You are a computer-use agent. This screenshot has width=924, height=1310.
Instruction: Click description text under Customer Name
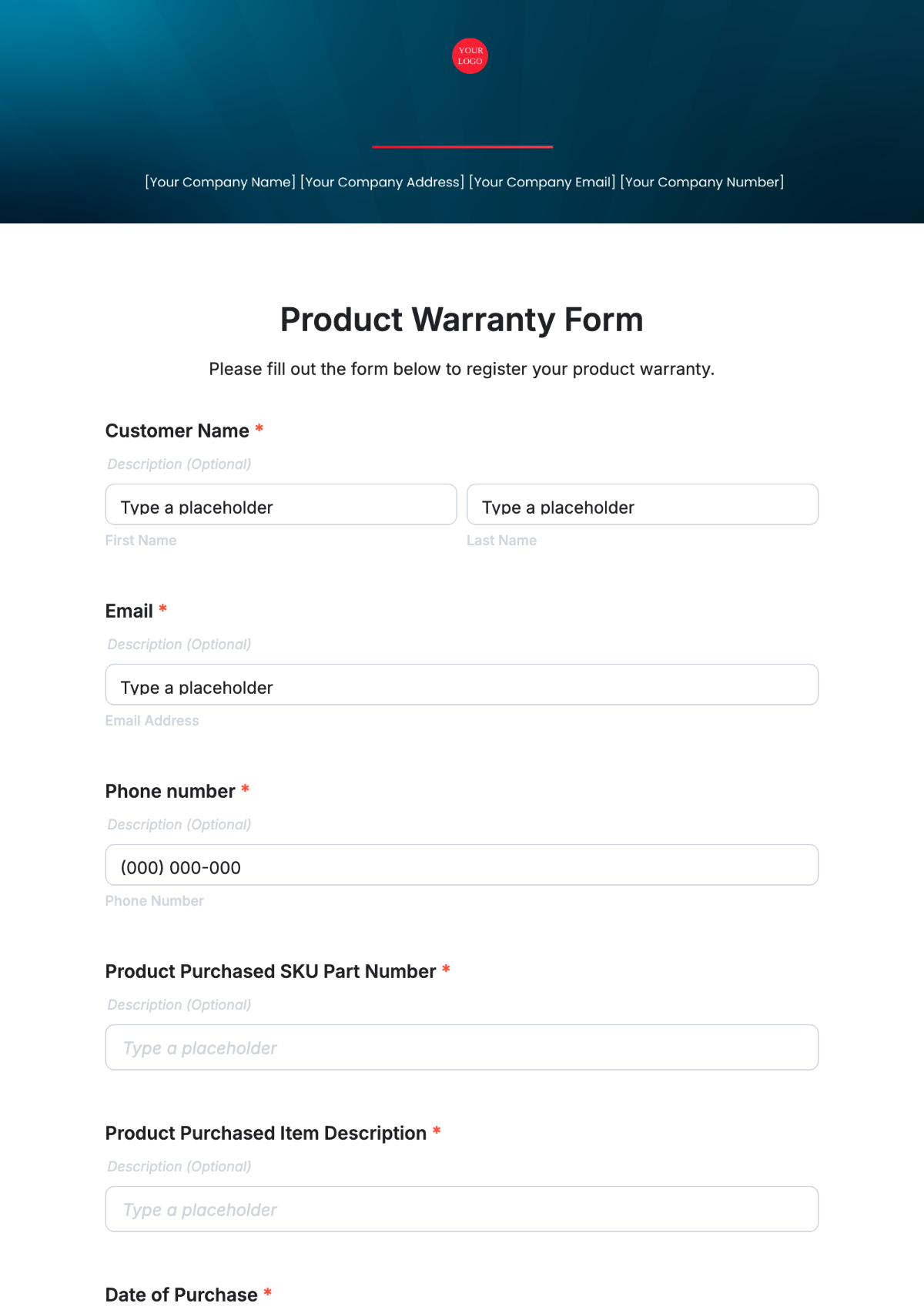pos(179,464)
